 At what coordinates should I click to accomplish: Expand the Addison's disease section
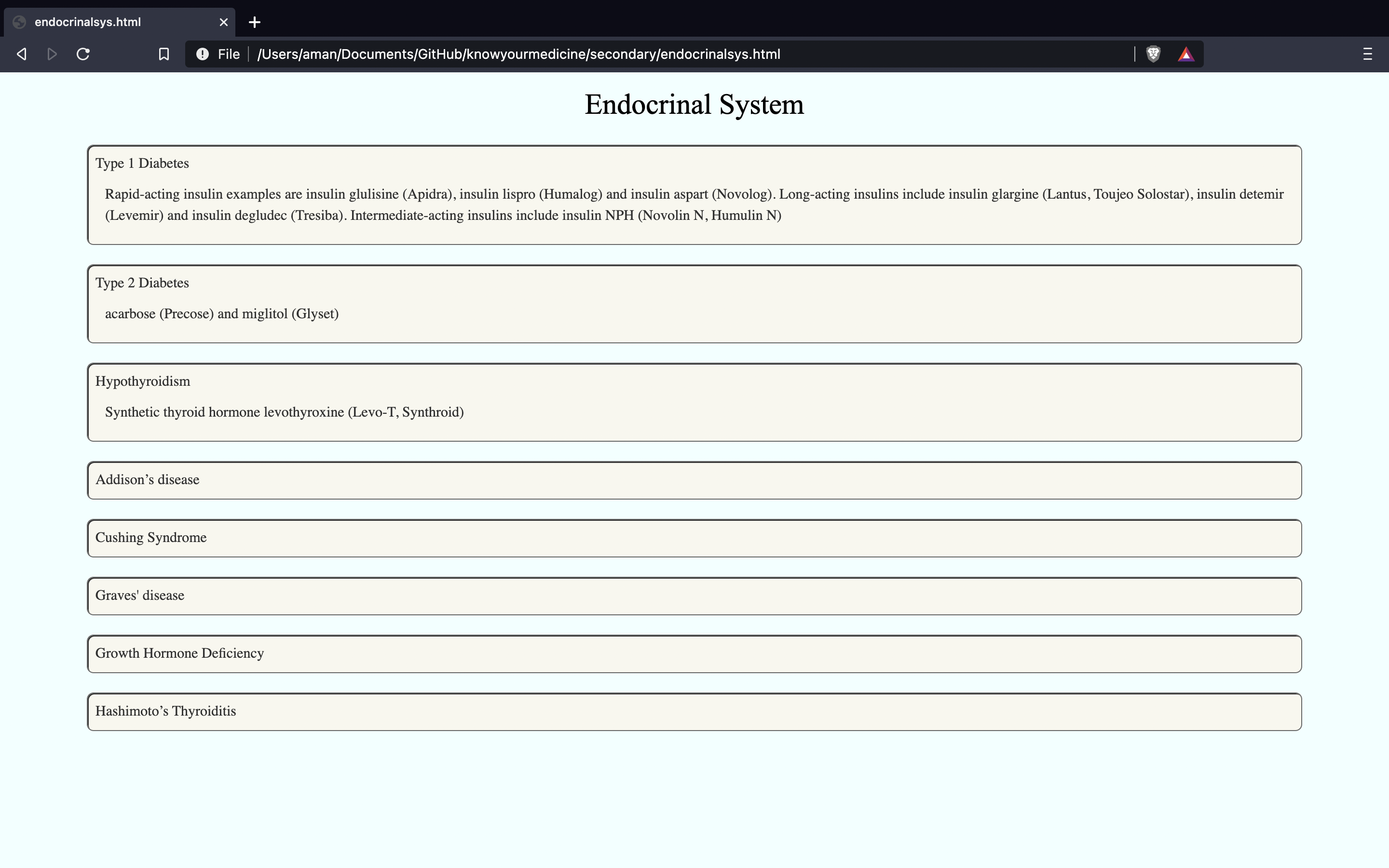148,480
